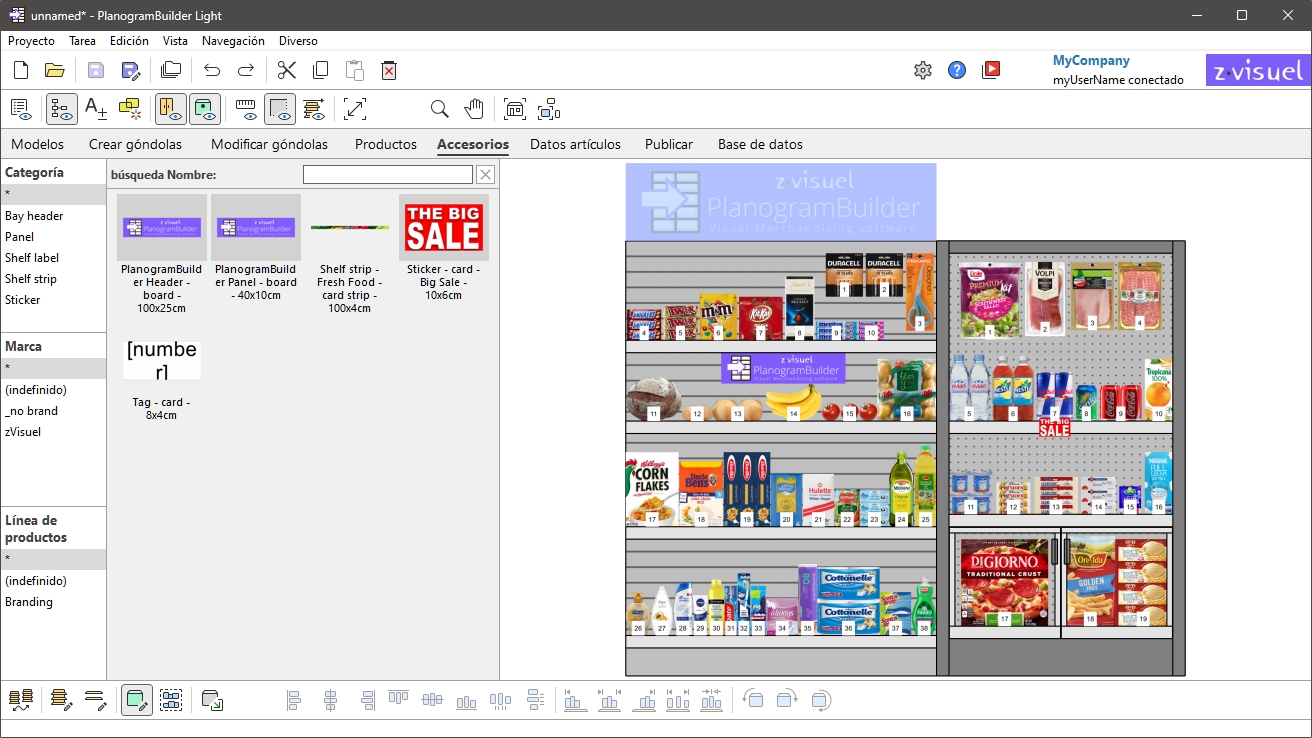Toggle the list view eye icon
Viewport: 1312px width, 738px height.
point(21,109)
